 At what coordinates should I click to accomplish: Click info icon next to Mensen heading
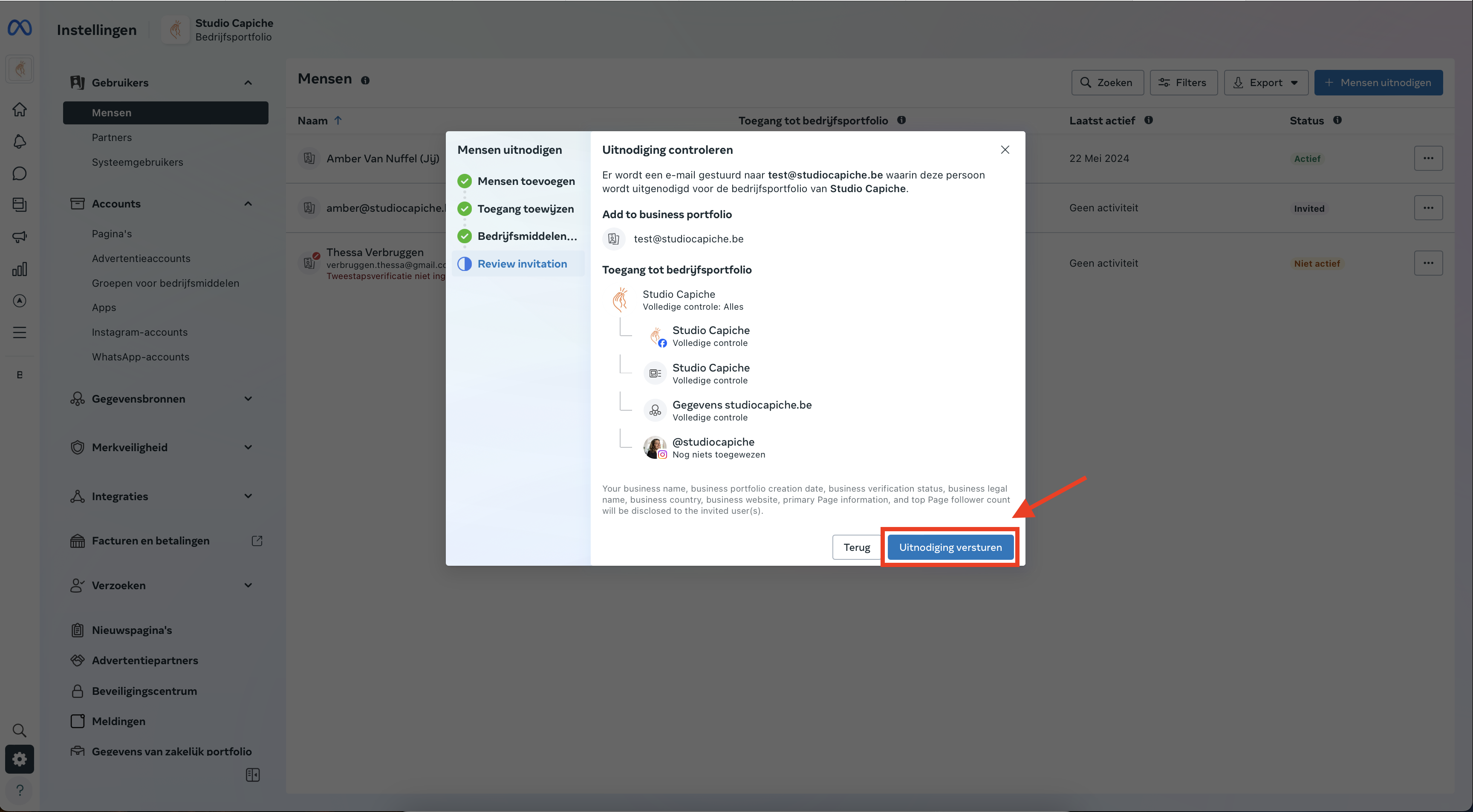point(365,81)
